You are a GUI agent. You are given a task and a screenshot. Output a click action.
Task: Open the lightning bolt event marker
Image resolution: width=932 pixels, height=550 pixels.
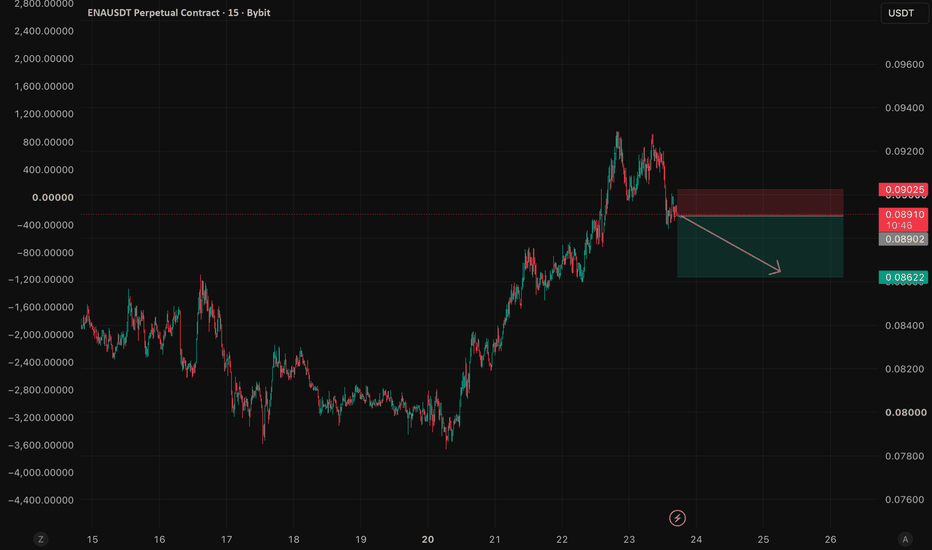pyautogui.click(x=677, y=518)
